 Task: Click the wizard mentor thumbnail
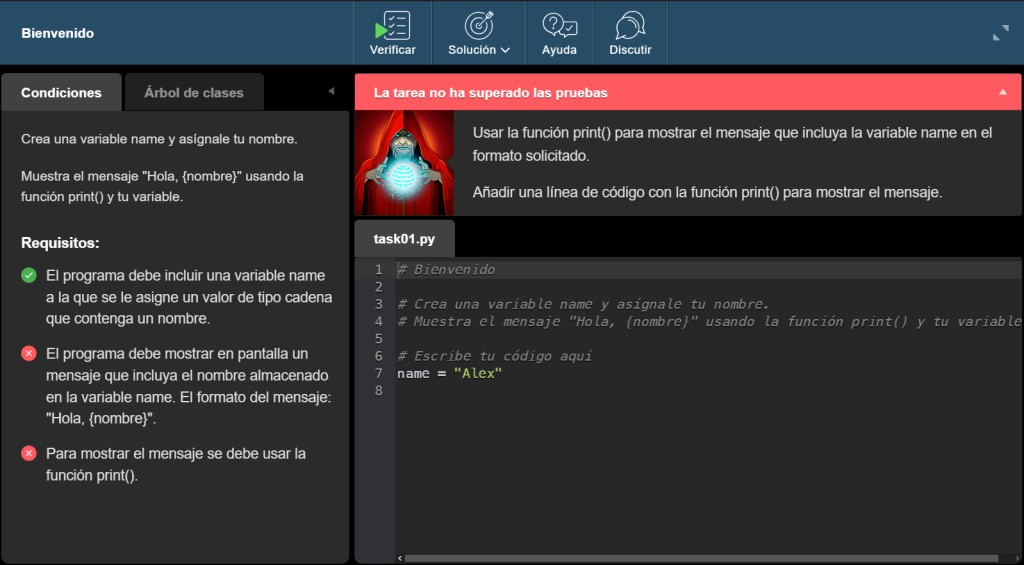pos(404,162)
